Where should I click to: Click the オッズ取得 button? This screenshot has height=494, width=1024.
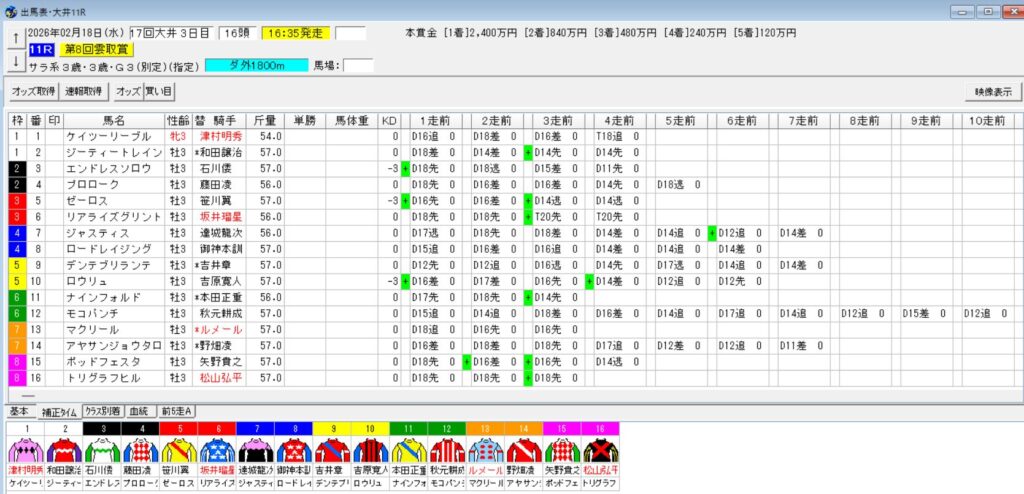click(33, 92)
